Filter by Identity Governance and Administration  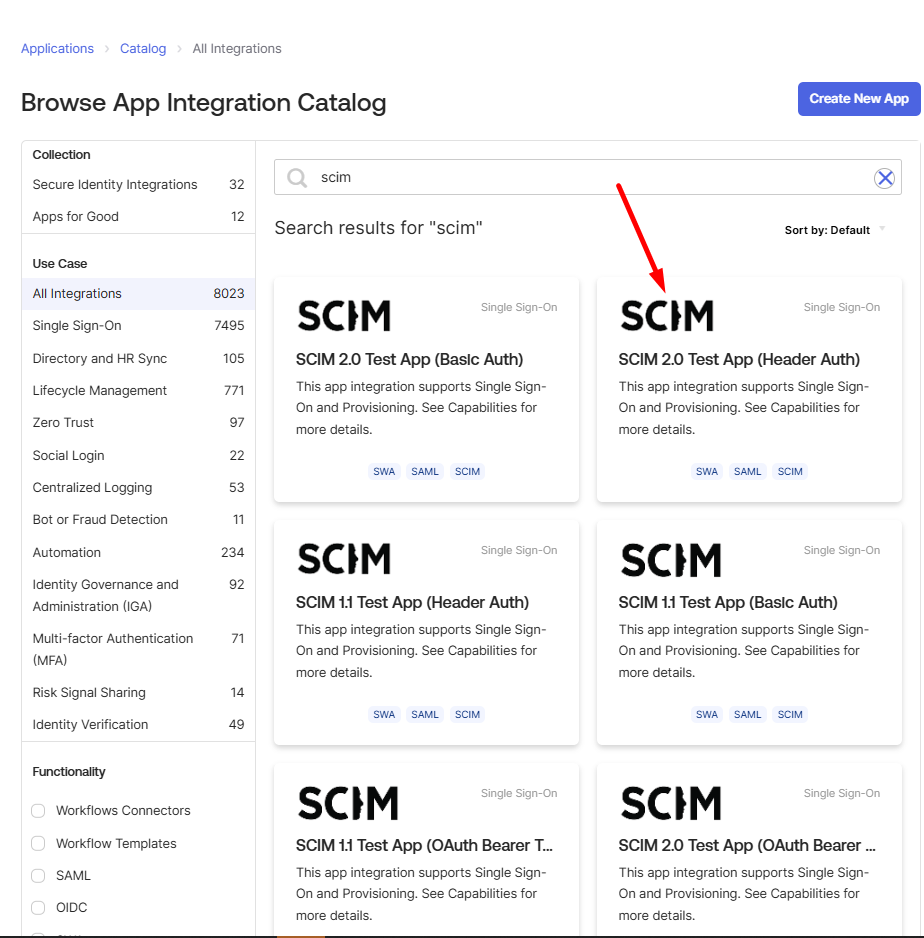(138, 595)
